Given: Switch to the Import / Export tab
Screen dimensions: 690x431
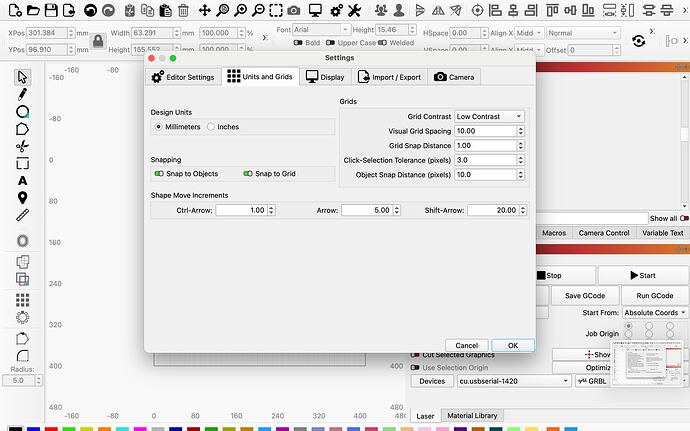Looking at the screenshot, I should click(x=388, y=77).
